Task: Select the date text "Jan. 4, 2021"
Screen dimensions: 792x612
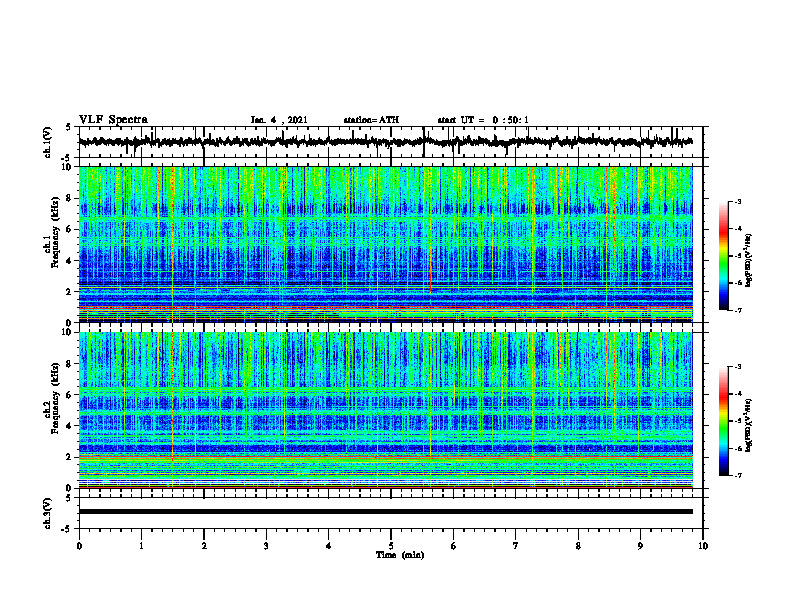Action: point(279,120)
